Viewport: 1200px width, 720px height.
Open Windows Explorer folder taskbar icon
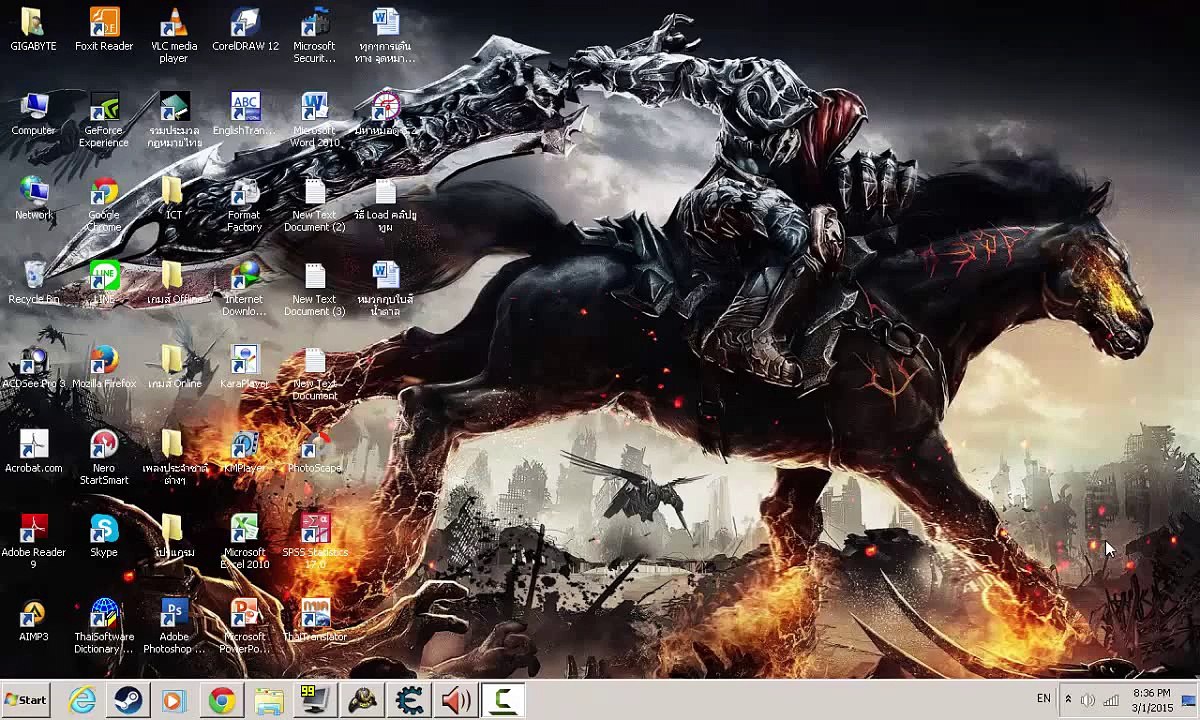pos(268,700)
